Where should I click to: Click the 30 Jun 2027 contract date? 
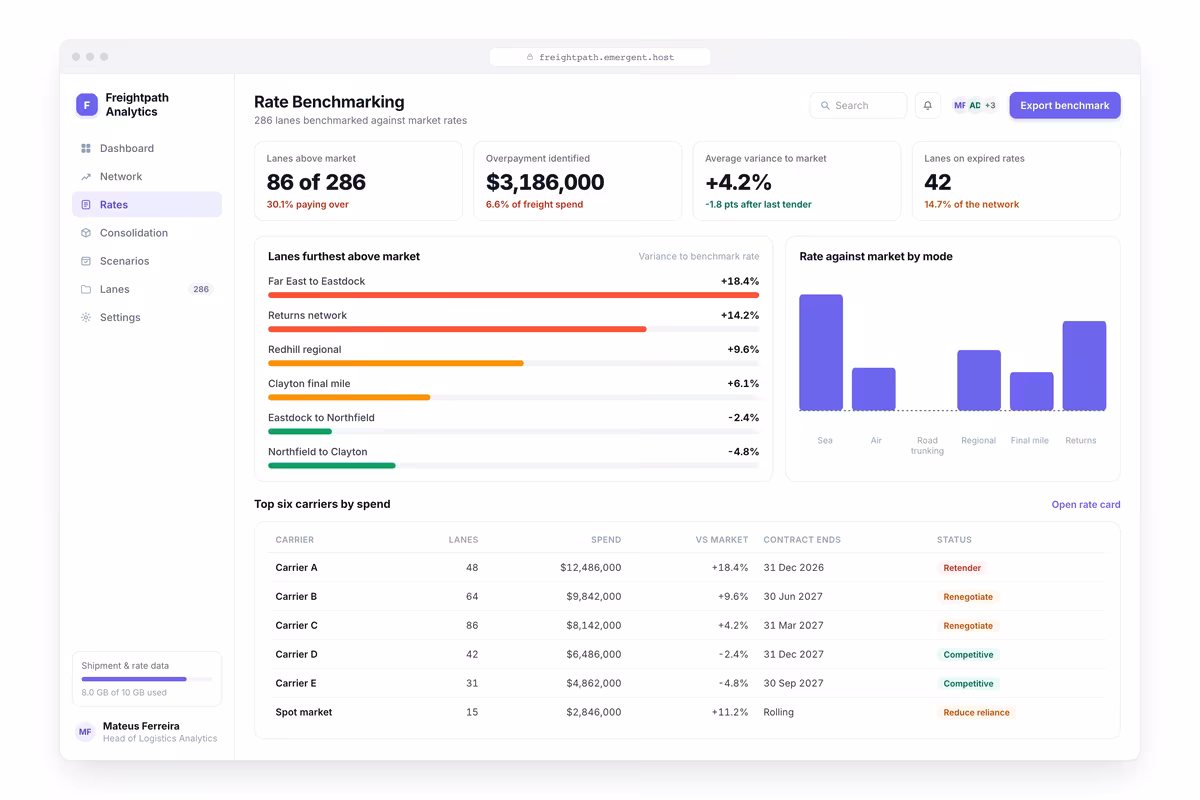[x=793, y=597]
